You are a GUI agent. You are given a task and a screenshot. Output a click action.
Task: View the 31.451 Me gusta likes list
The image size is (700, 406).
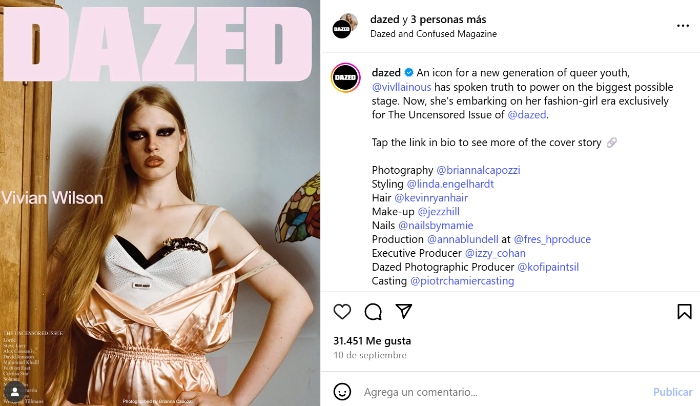tap(372, 341)
